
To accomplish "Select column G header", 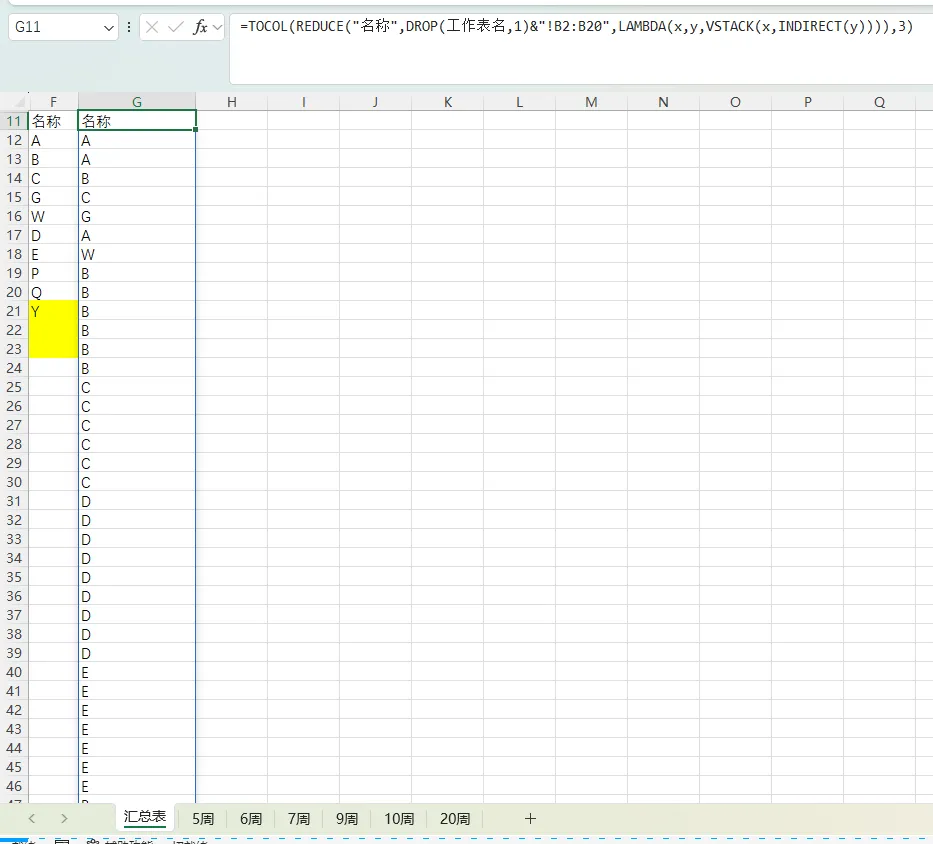I will [137, 102].
